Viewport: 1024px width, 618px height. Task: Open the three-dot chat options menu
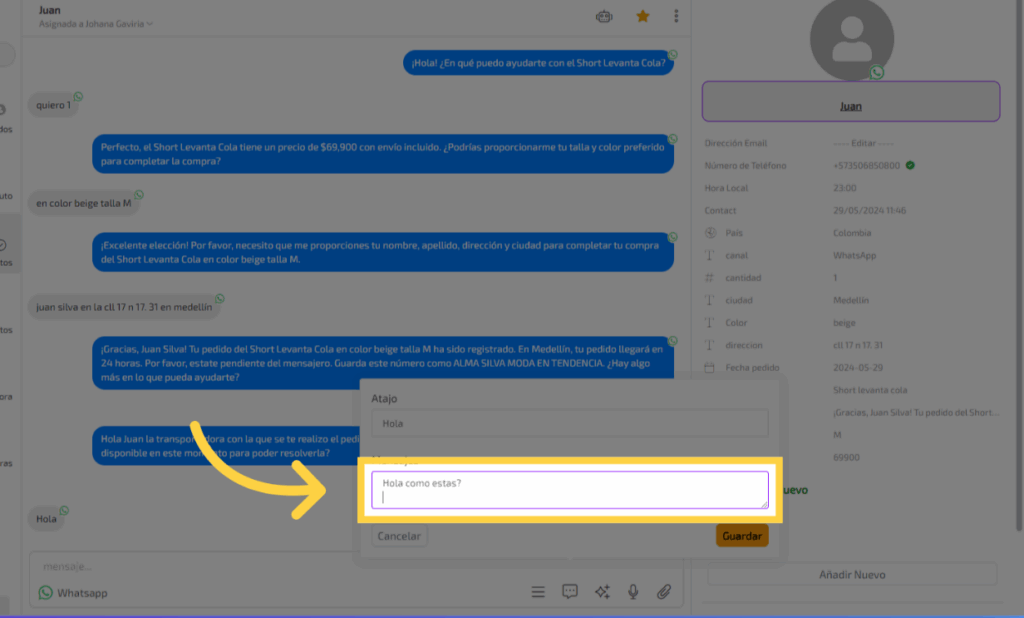[x=677, y=16]
